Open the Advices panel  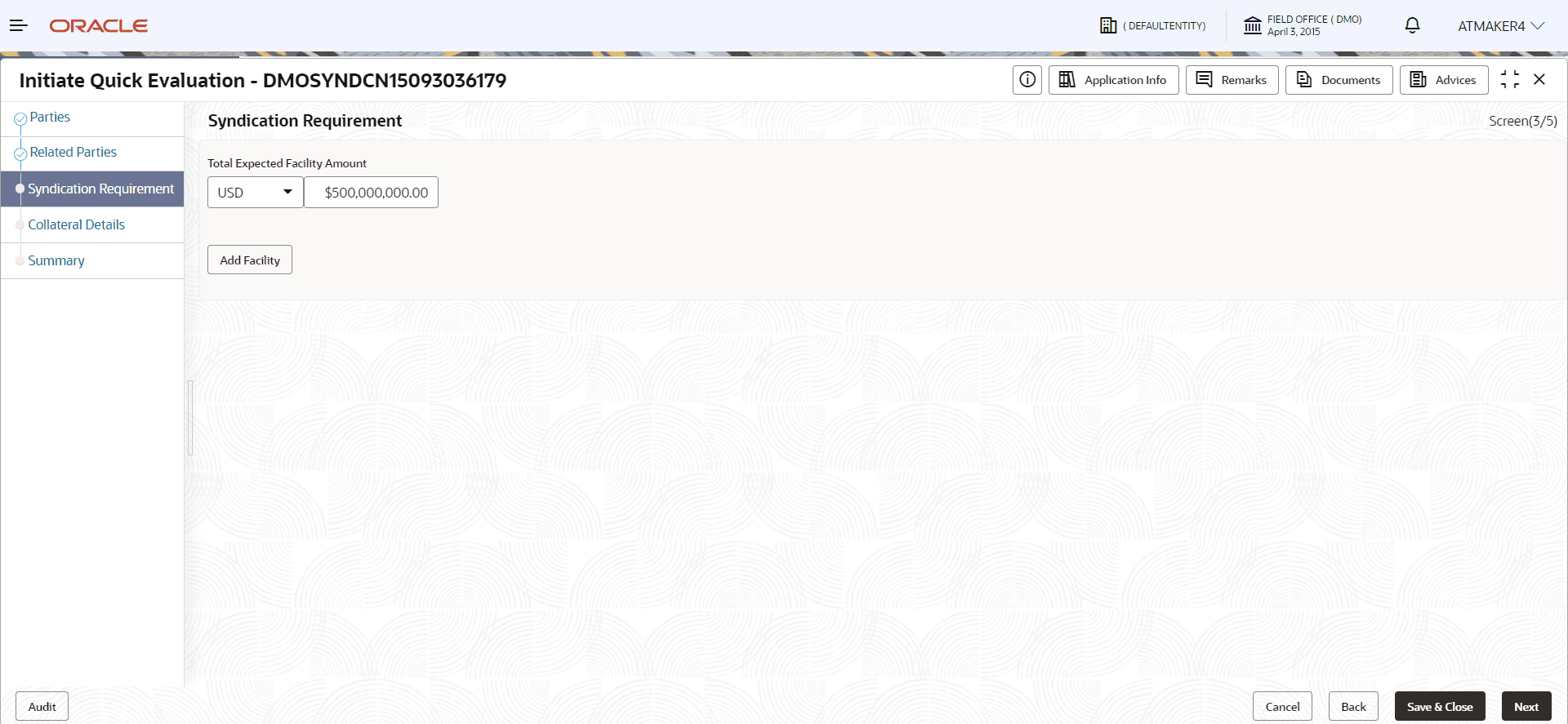coord(1444,80)
